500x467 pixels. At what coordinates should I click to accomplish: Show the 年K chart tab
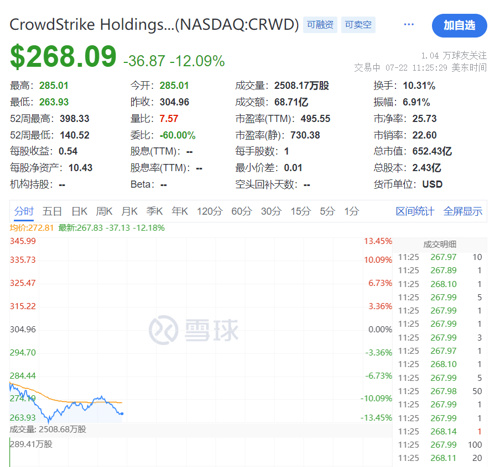pyautogui.click(x=180, y=211)
